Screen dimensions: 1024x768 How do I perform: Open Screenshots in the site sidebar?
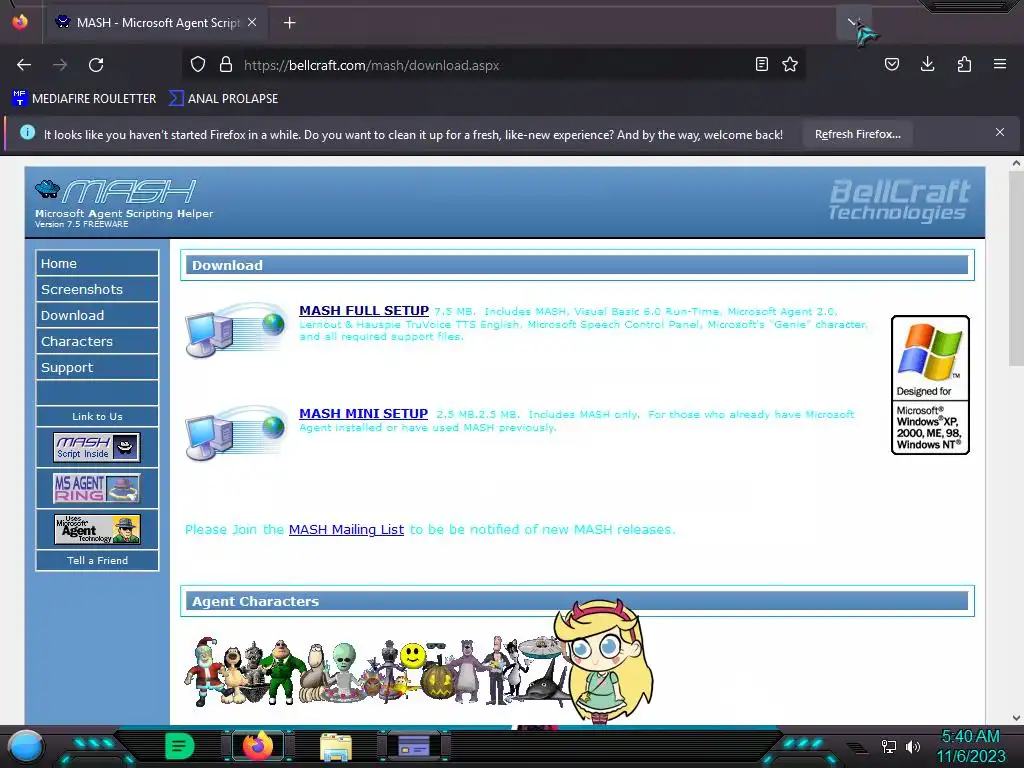pyautogui.click(x=97, y=289)
